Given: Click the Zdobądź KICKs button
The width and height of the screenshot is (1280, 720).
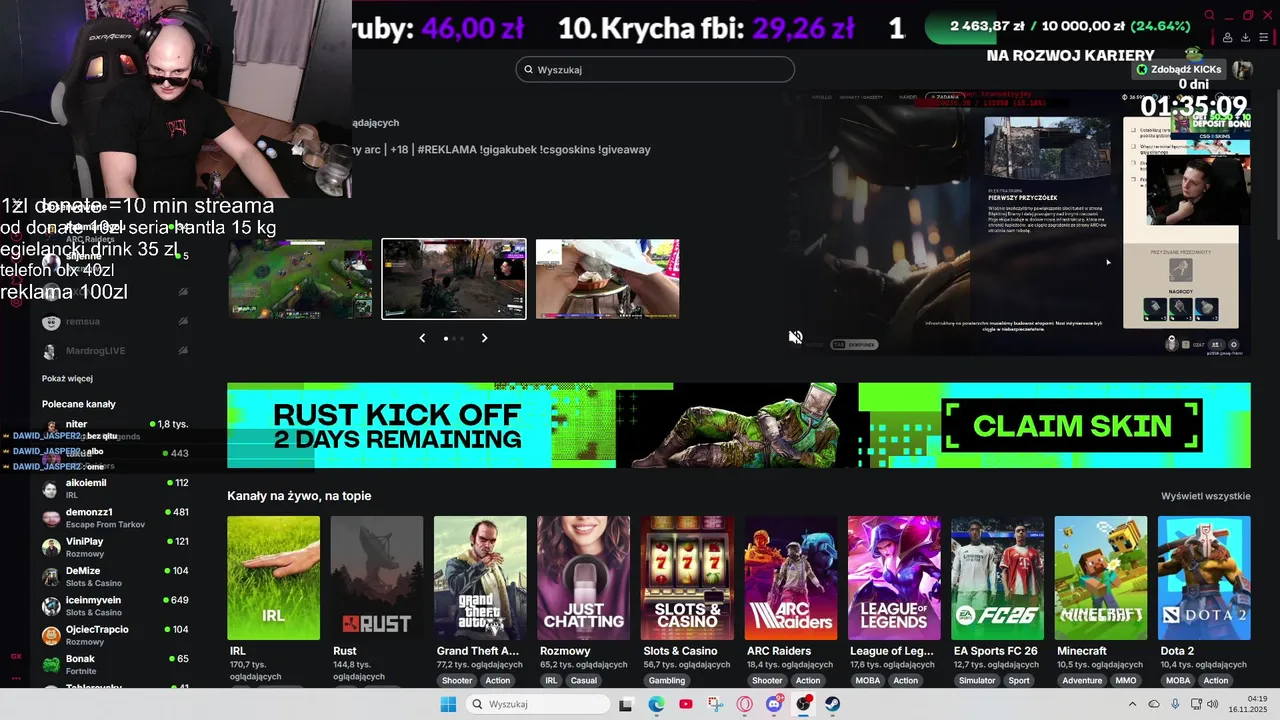Looking at the screenshot, I should tap(1179, 69).
